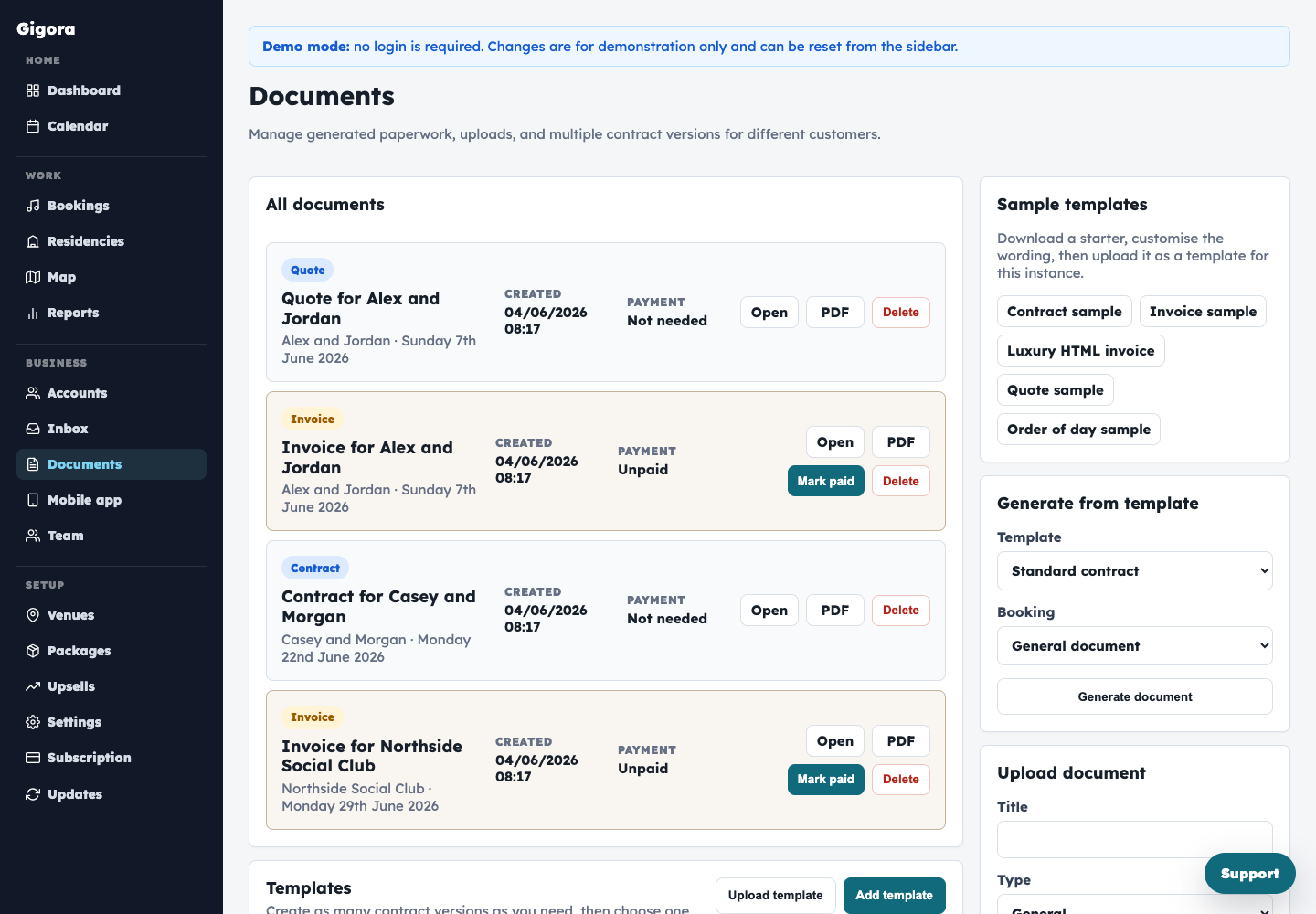Click the Mobile app phone icon
Screen dimensions: 1316x914
coord(33,500)
